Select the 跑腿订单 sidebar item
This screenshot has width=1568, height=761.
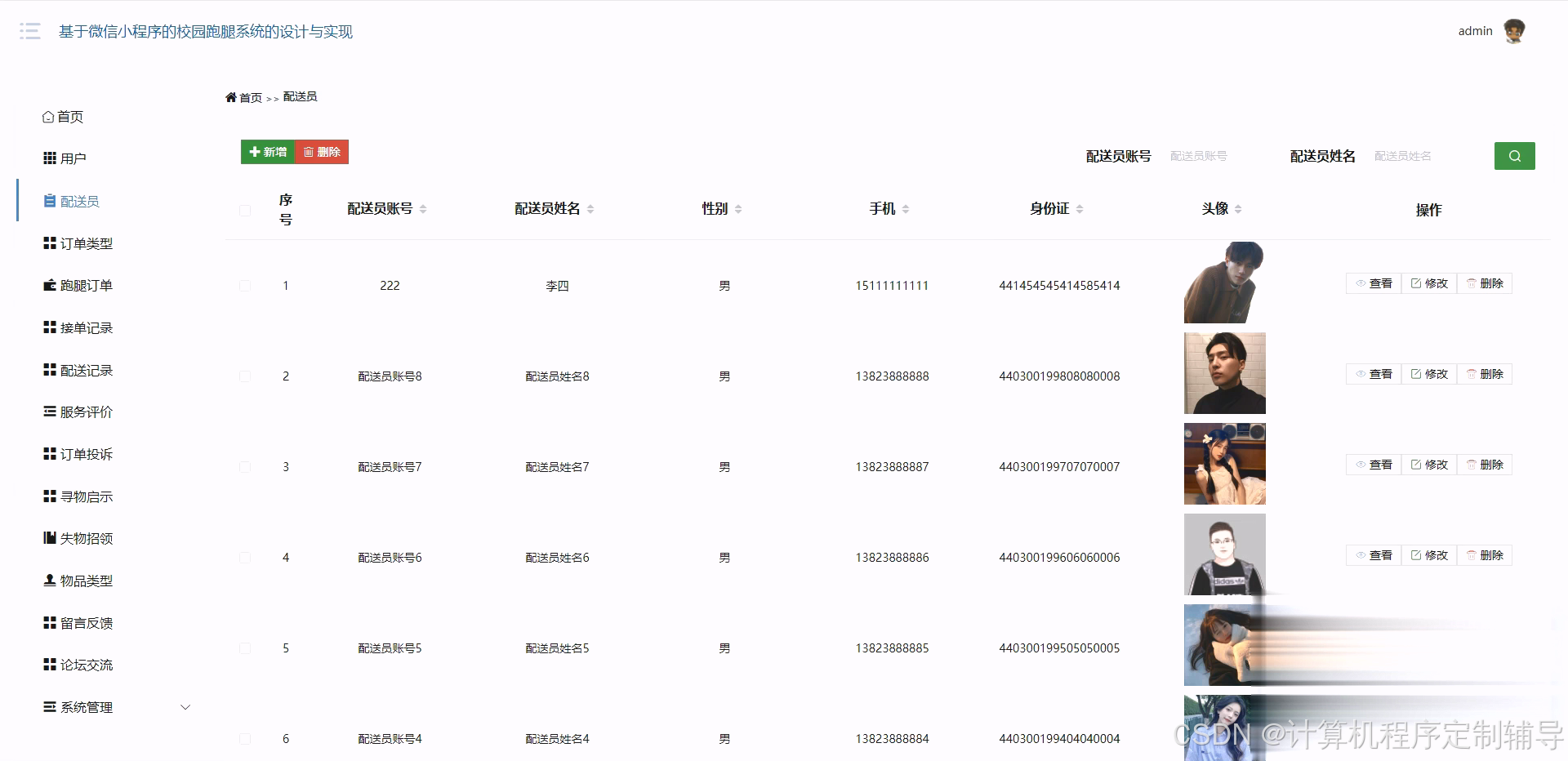coord(84,285)
